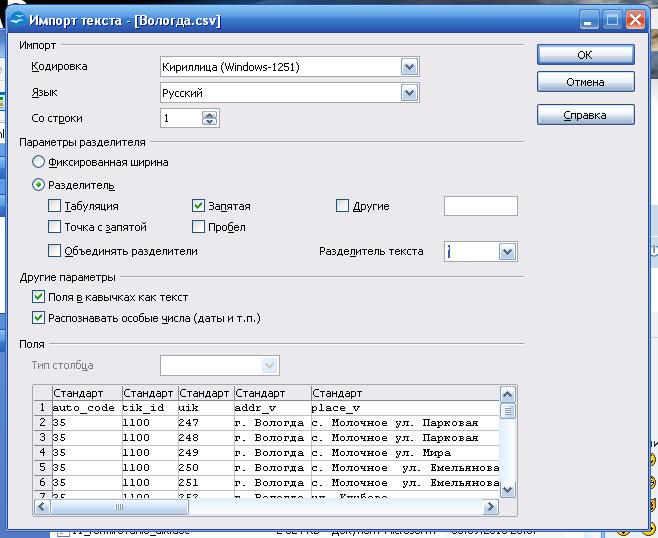Click the Отмена button
Viewport: 658px width, 538px height.
coord(585,81)
